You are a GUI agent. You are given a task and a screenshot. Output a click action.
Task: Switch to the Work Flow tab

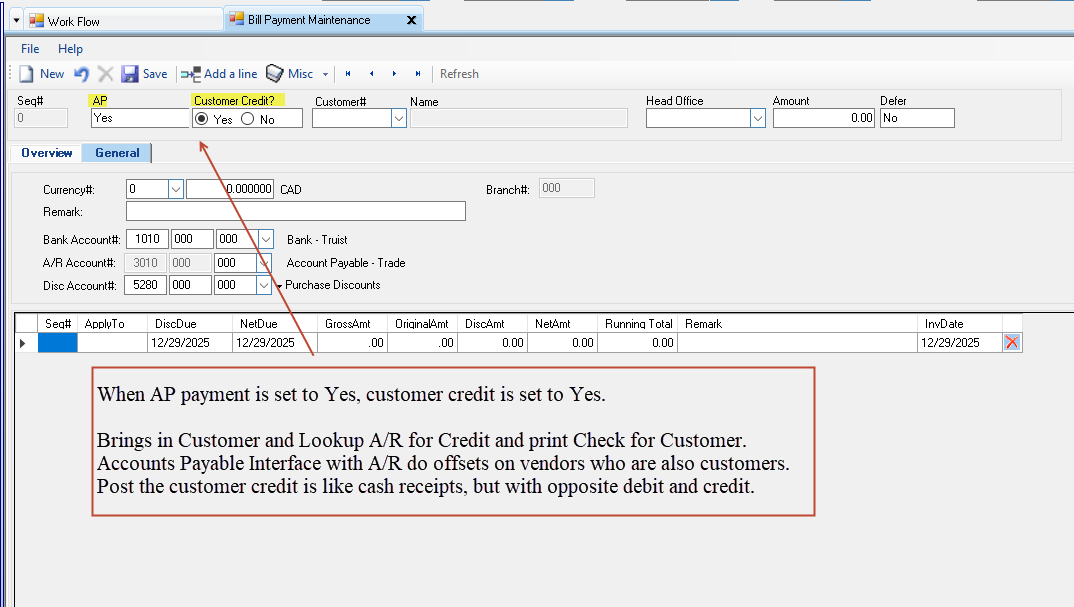tap(74, 21)
